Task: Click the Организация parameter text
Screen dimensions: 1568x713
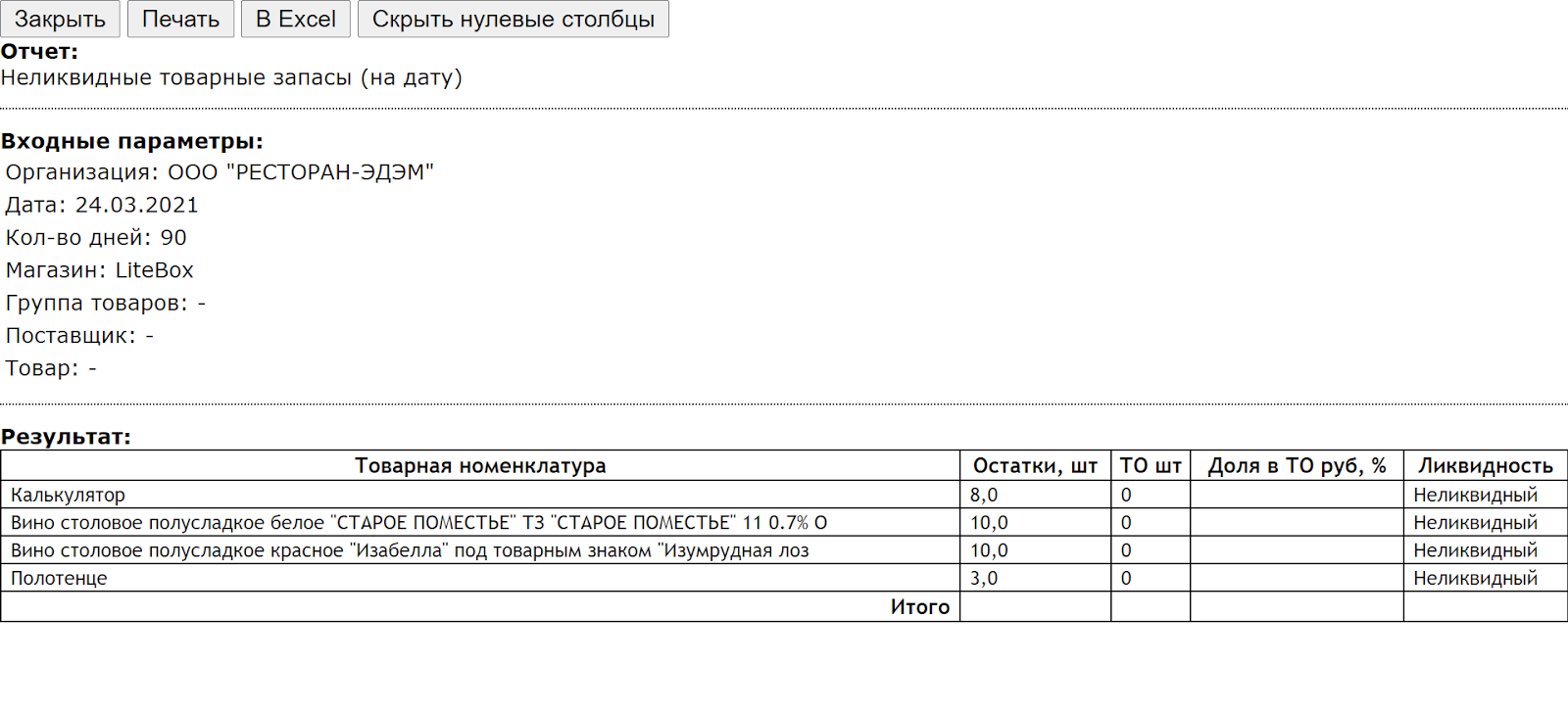Action: point(220,172)
